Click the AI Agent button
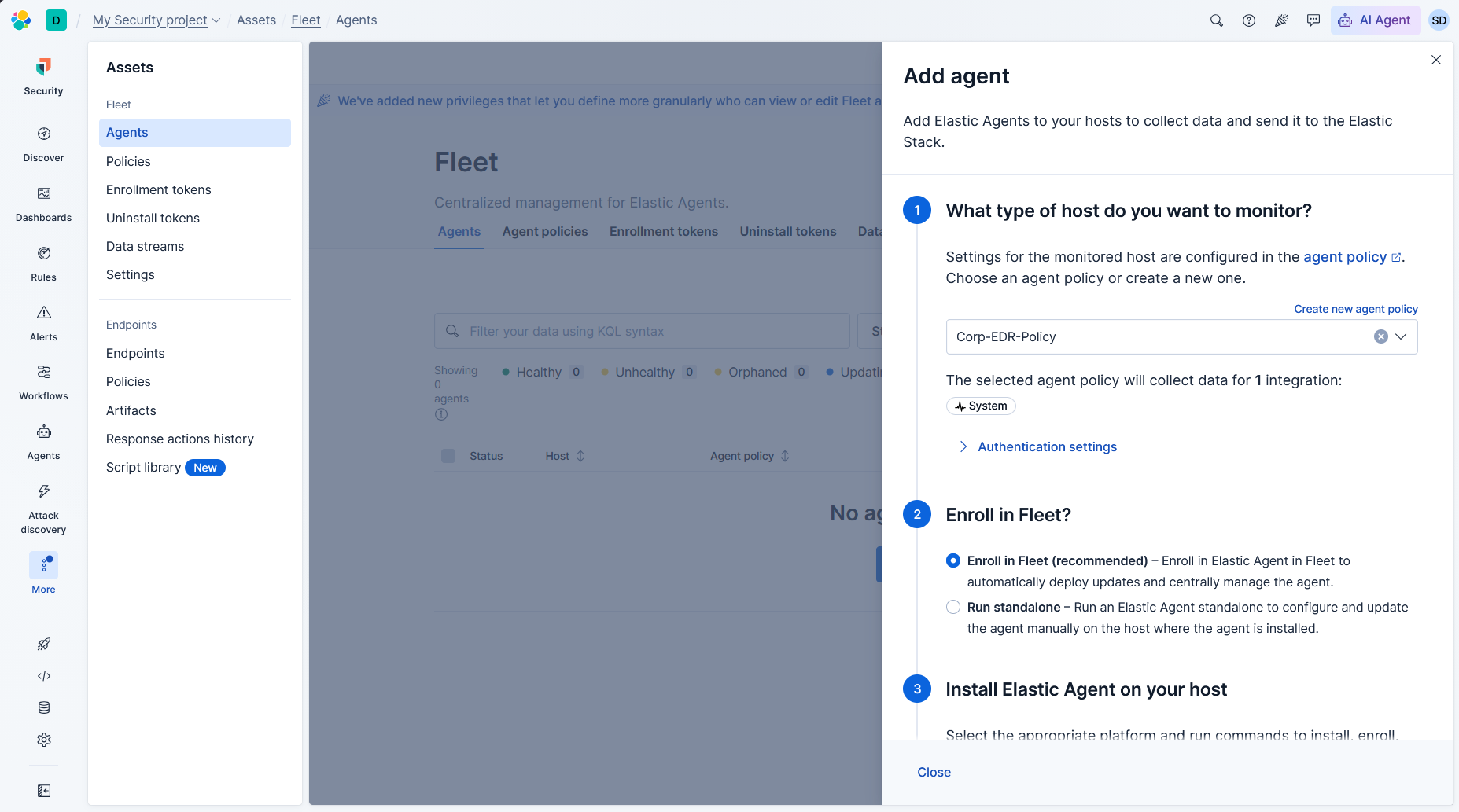The image size is (1459, 812). pos(1375,20)
